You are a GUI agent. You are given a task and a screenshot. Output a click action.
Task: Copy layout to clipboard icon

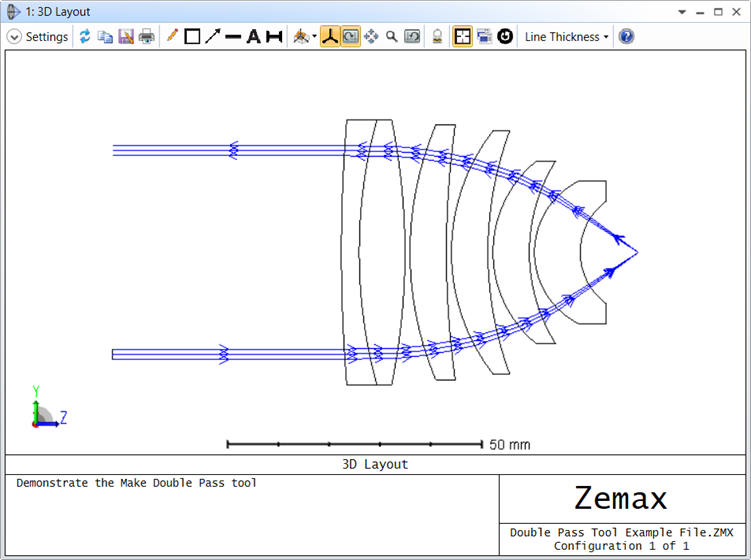(x=105, y=36)
